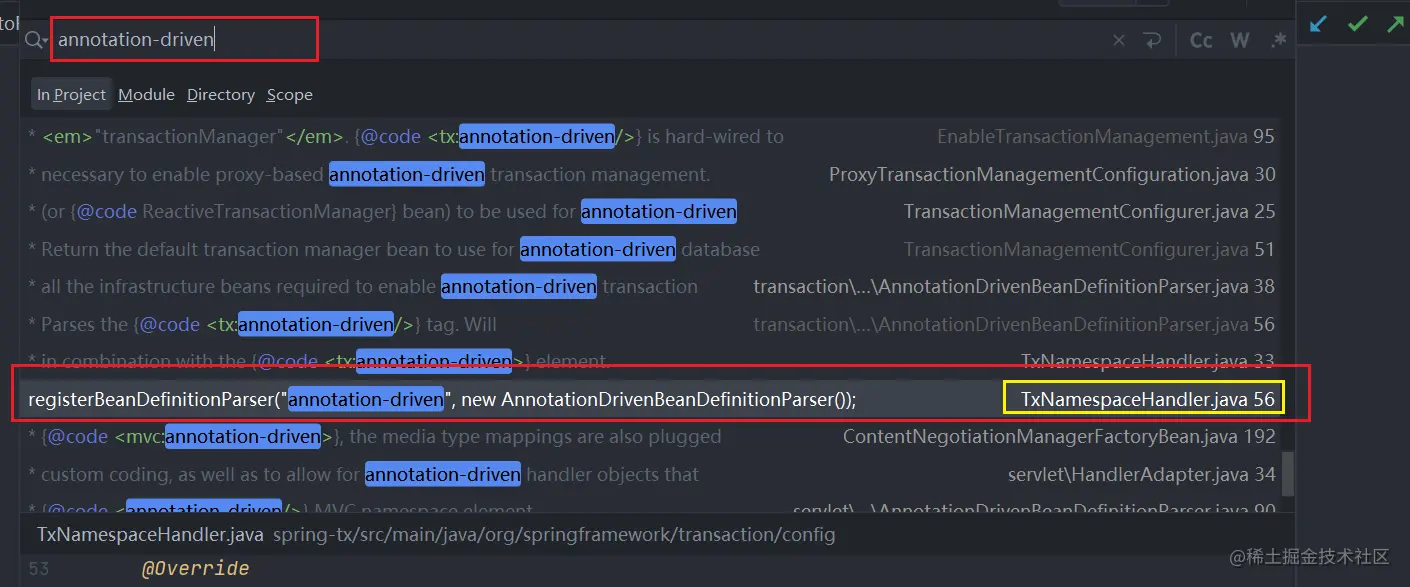Click the blue Update Project arrow icon
The width and height of the screenshot is (1410, 587).
pos(1319,24)
